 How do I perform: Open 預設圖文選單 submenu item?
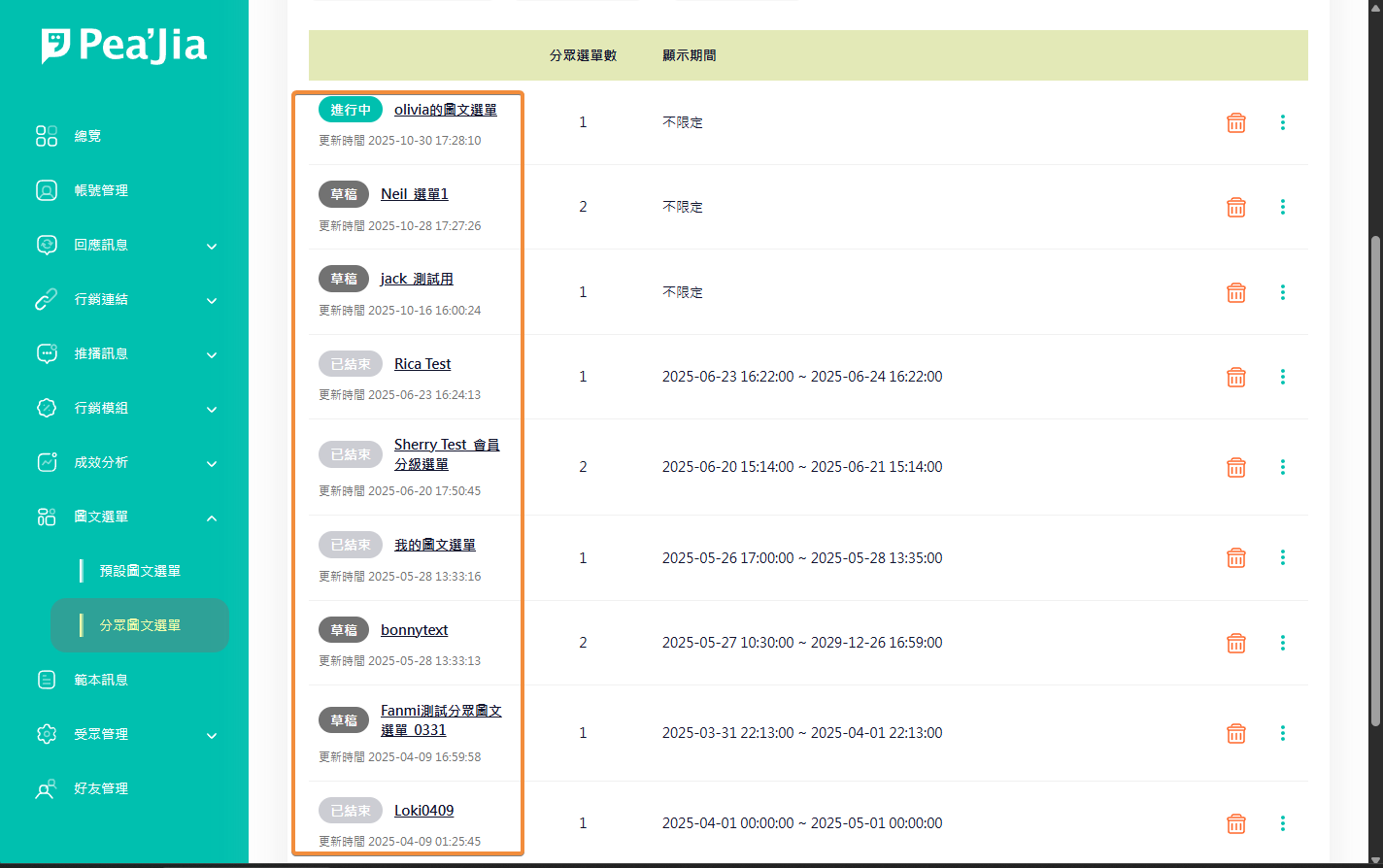(x=140, y=571)
